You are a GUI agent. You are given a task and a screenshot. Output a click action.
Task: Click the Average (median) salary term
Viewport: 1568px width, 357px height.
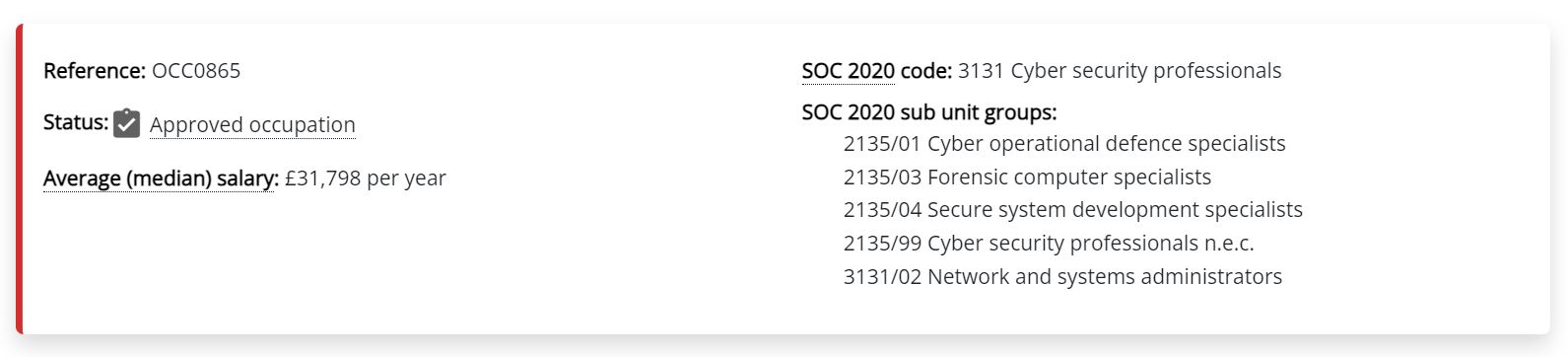161,178
